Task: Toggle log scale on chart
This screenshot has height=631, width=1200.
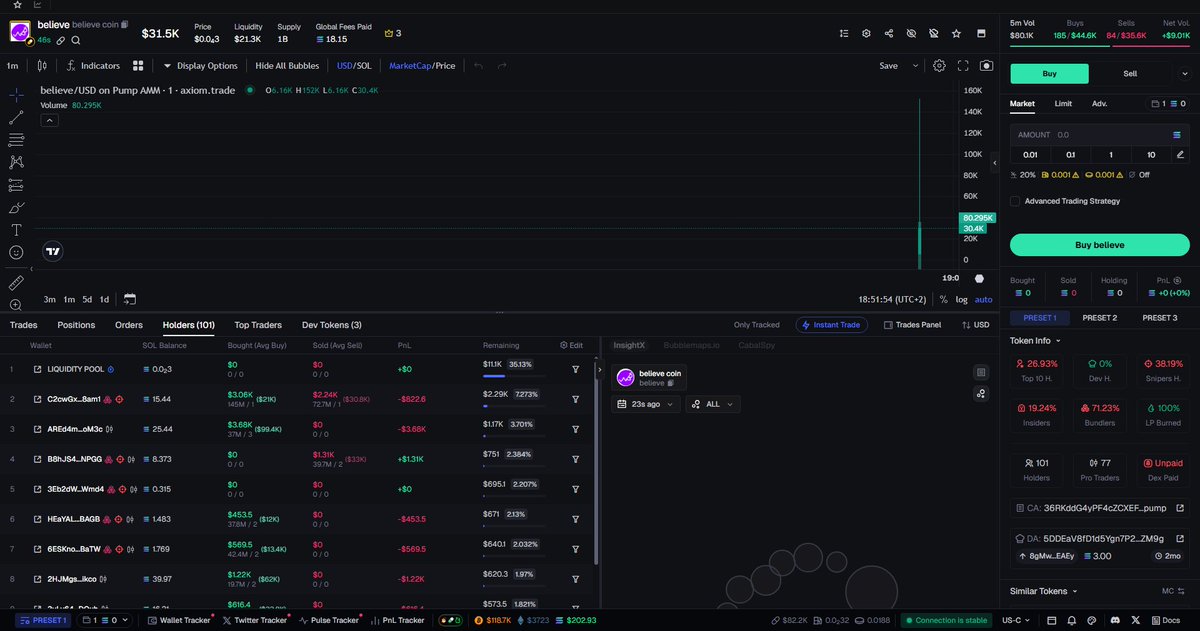Action: point(961,299)
